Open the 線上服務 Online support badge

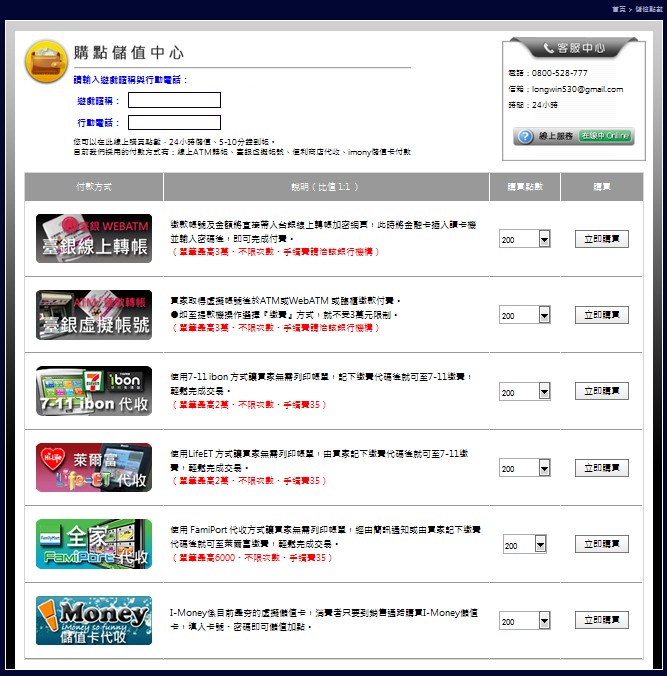[574, 136]
